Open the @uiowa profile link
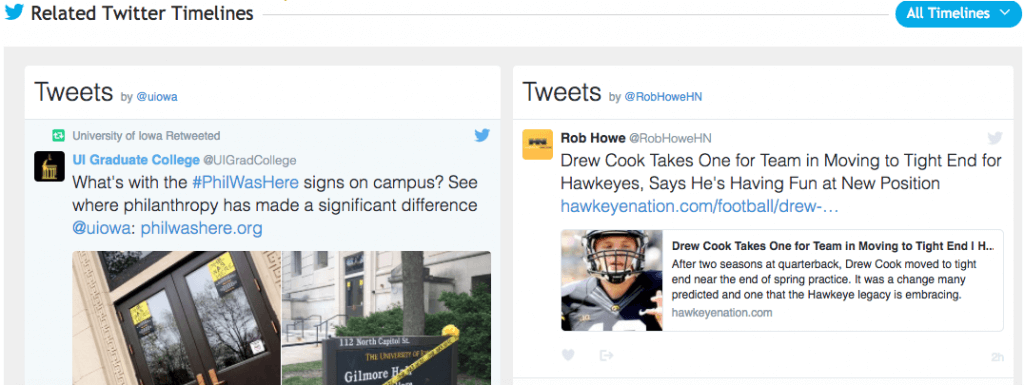This screenshot has height=385, width=1024. point(157,97)
